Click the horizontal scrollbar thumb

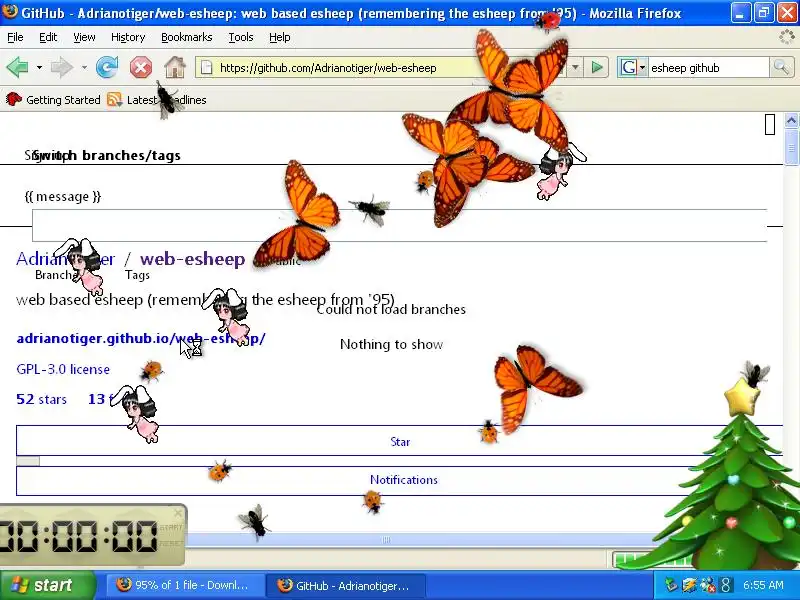[386, 539]
